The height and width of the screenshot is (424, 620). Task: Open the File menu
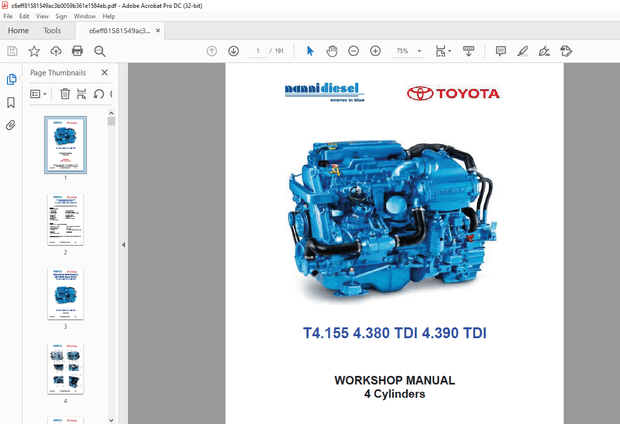8,16
